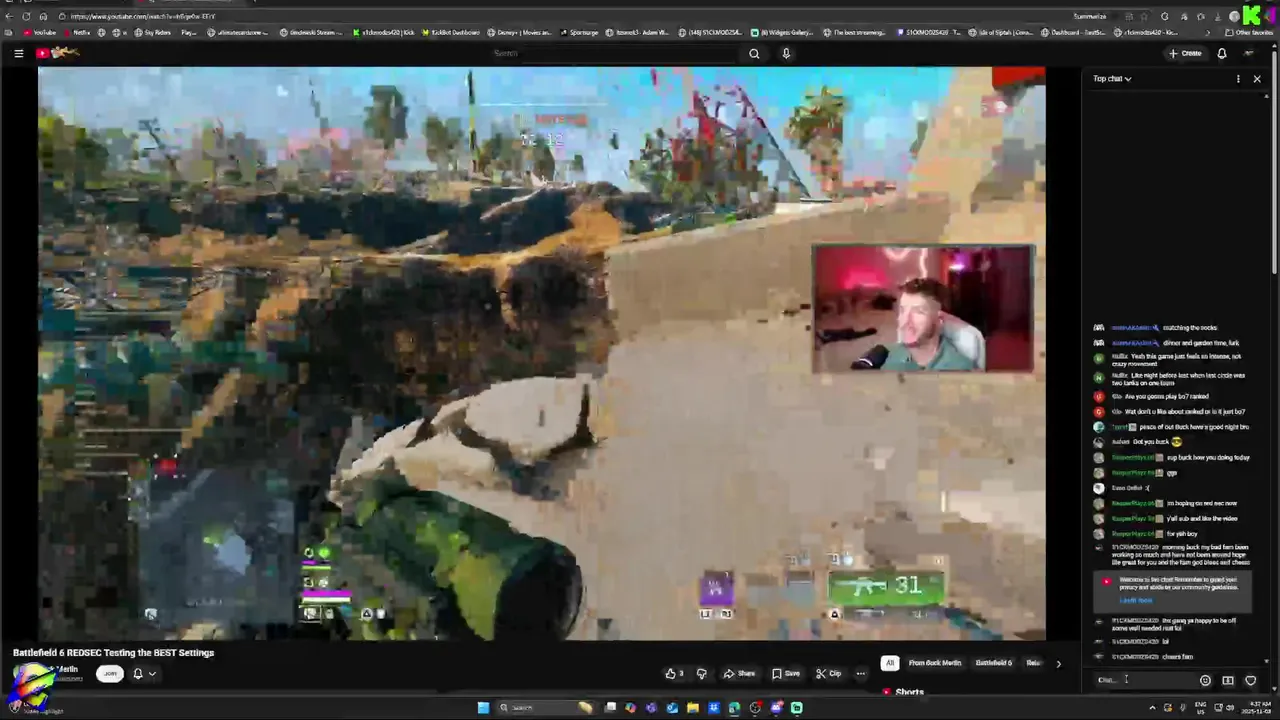Click the Create button in YouTube header

point(1185,53)
